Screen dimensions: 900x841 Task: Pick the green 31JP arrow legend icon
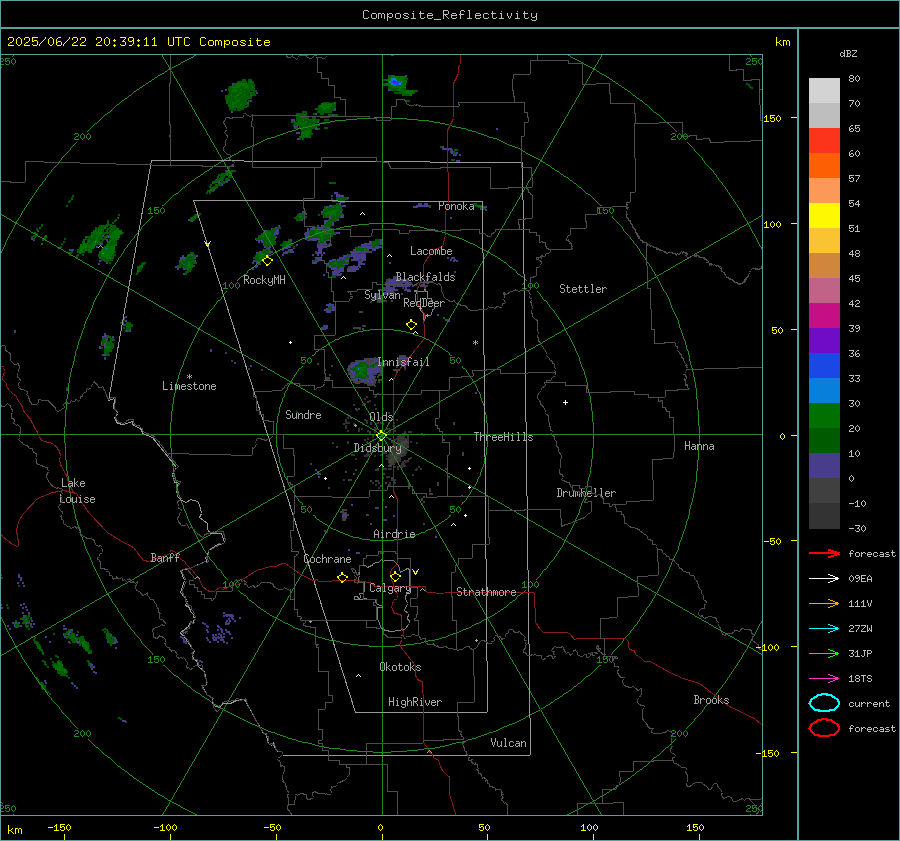coord(824,653)
